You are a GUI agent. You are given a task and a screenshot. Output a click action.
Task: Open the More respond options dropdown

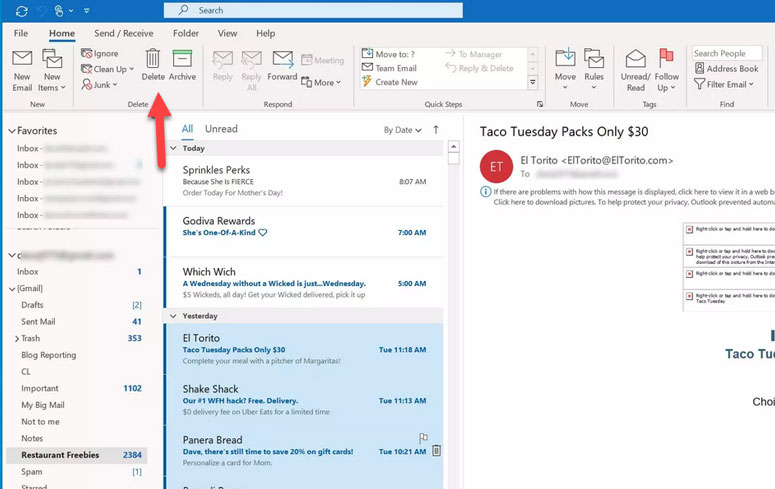321,82
